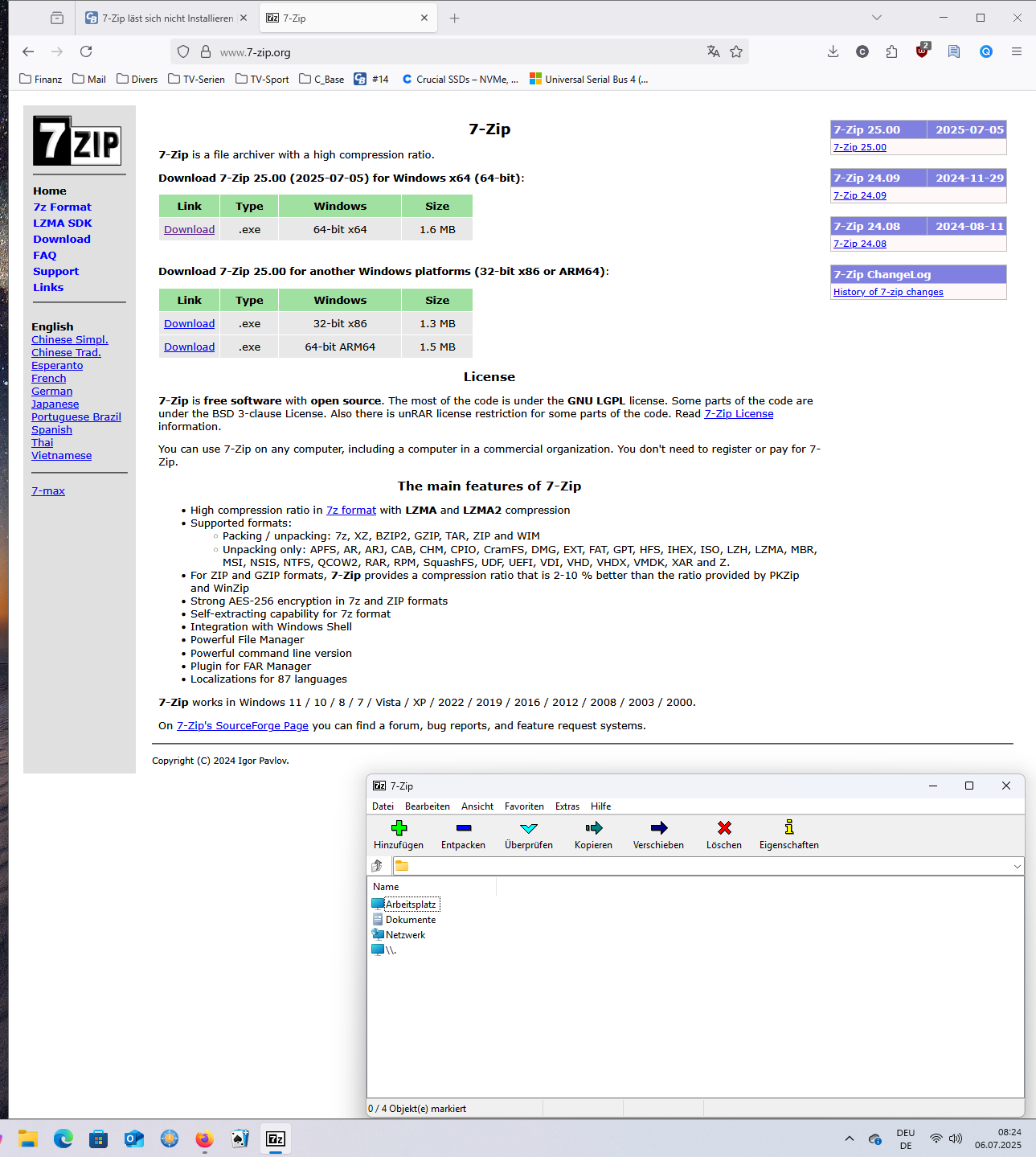Open a new browser tab with plus
The image size is (1036, 1157).
[x=454, y=18]
